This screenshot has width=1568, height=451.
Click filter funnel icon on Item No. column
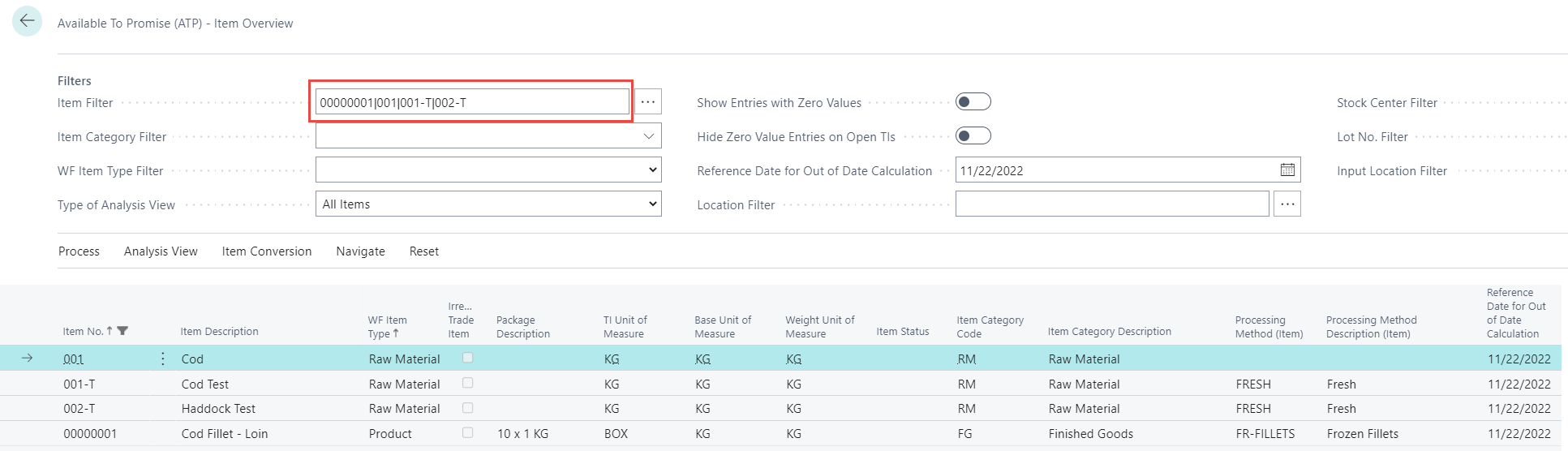[122, 331]
